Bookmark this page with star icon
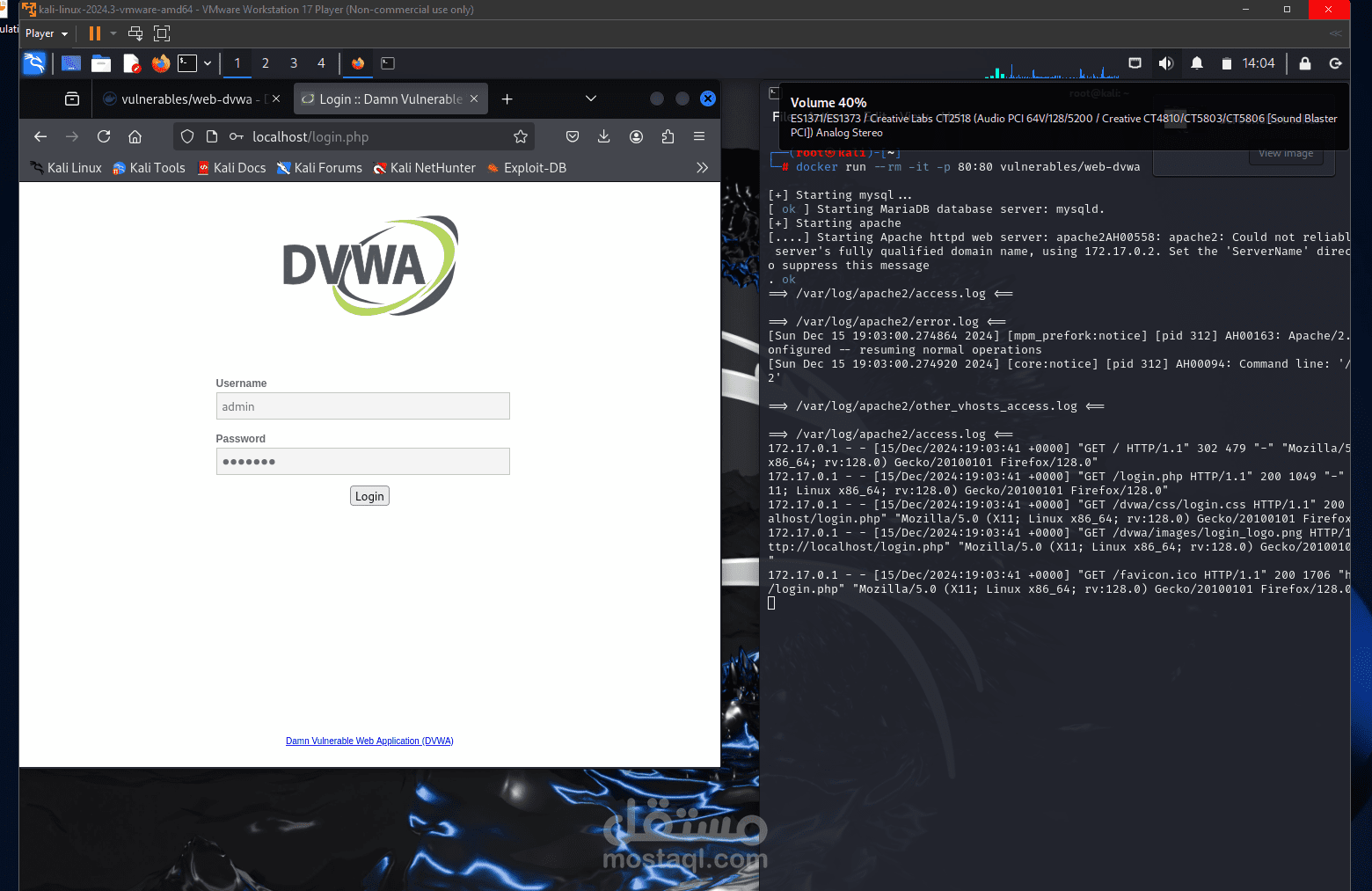1372x891 pixels. (x=521, y=136)
